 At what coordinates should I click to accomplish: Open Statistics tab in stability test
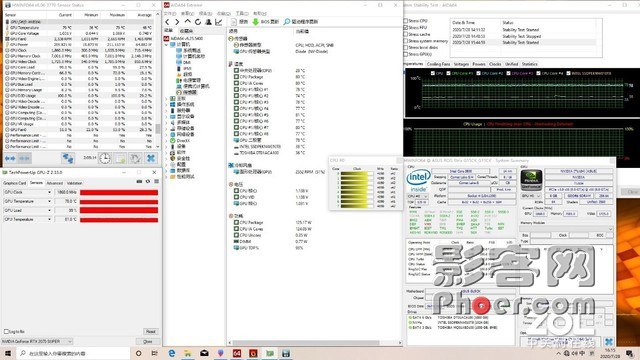pyautogui.click(x=530, y=64)
